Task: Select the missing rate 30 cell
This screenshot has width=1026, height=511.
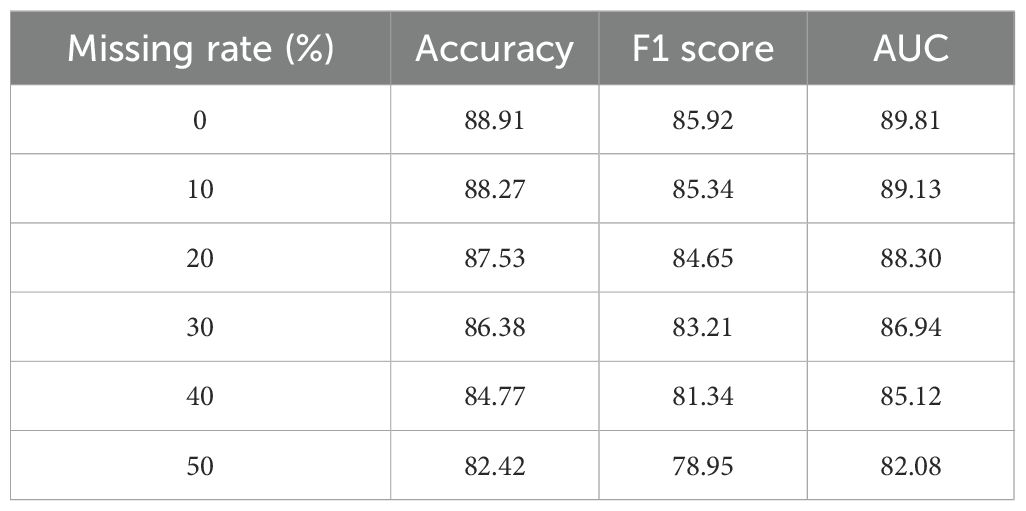Action: tap(200, 328)
